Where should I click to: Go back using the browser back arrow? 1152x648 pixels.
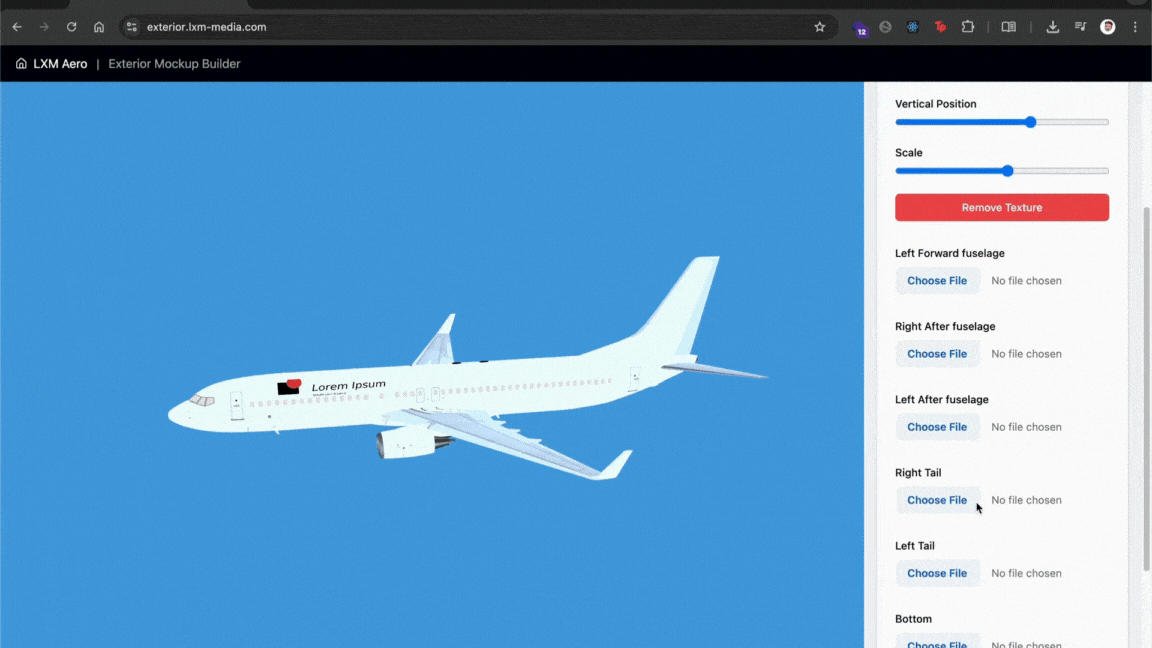pos(17,27)
